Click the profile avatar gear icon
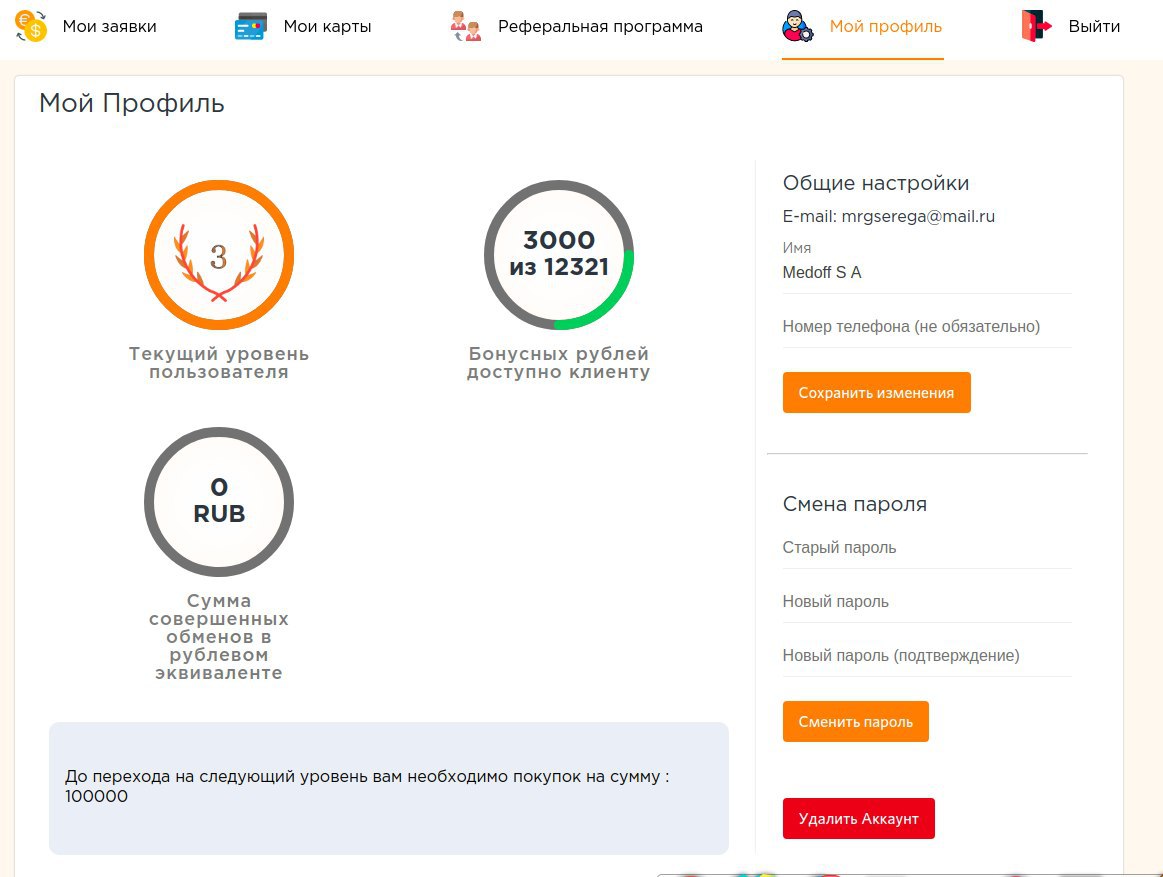Image resolution: width=1163 pixels, height=877 pixels. pos(797,26)
